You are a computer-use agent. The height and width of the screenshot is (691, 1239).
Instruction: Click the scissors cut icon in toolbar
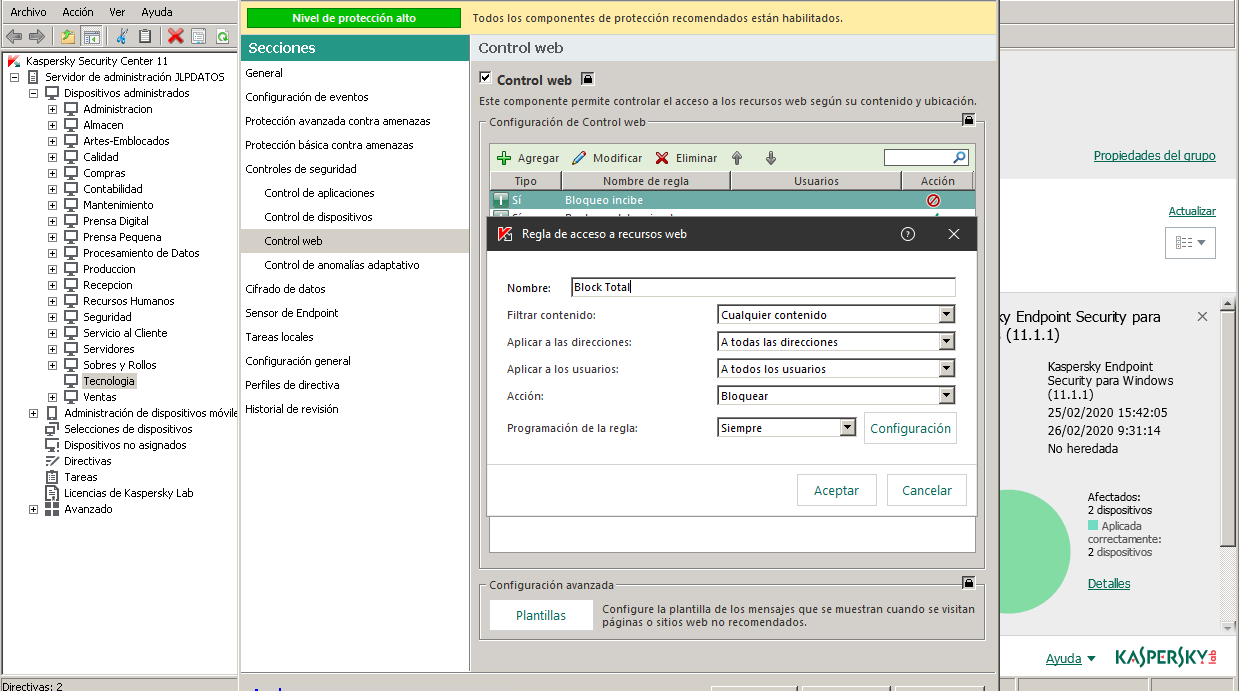coord(122,36)
